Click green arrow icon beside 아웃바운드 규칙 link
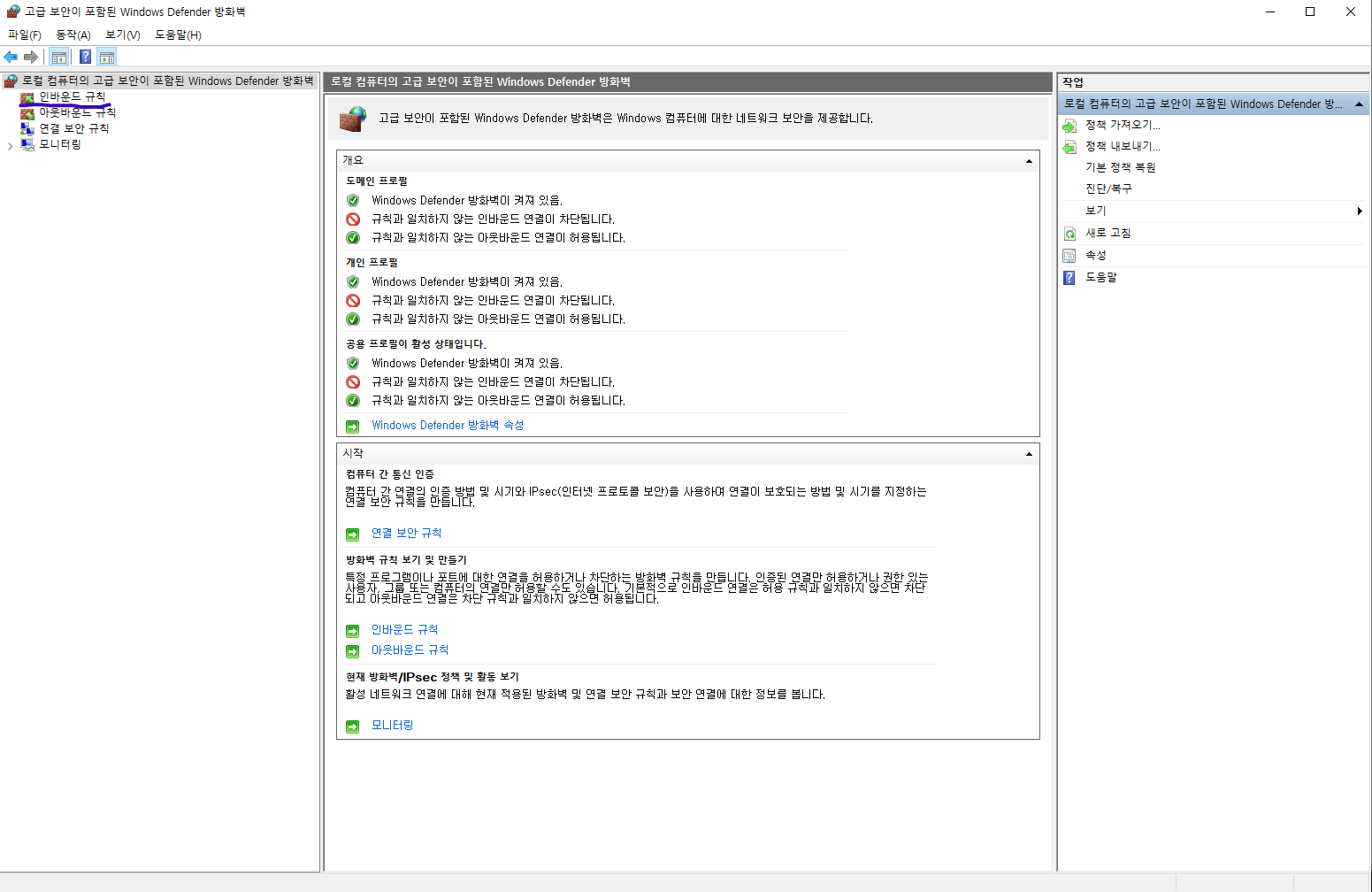Viewport: 1372px width, 892px height. (353, 651)
